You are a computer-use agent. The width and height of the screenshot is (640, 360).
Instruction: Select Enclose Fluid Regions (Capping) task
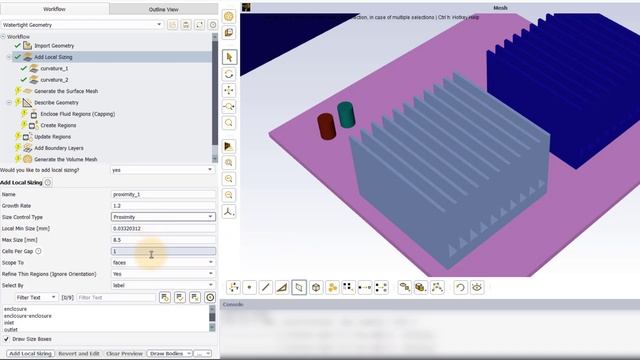click(78, 114)
